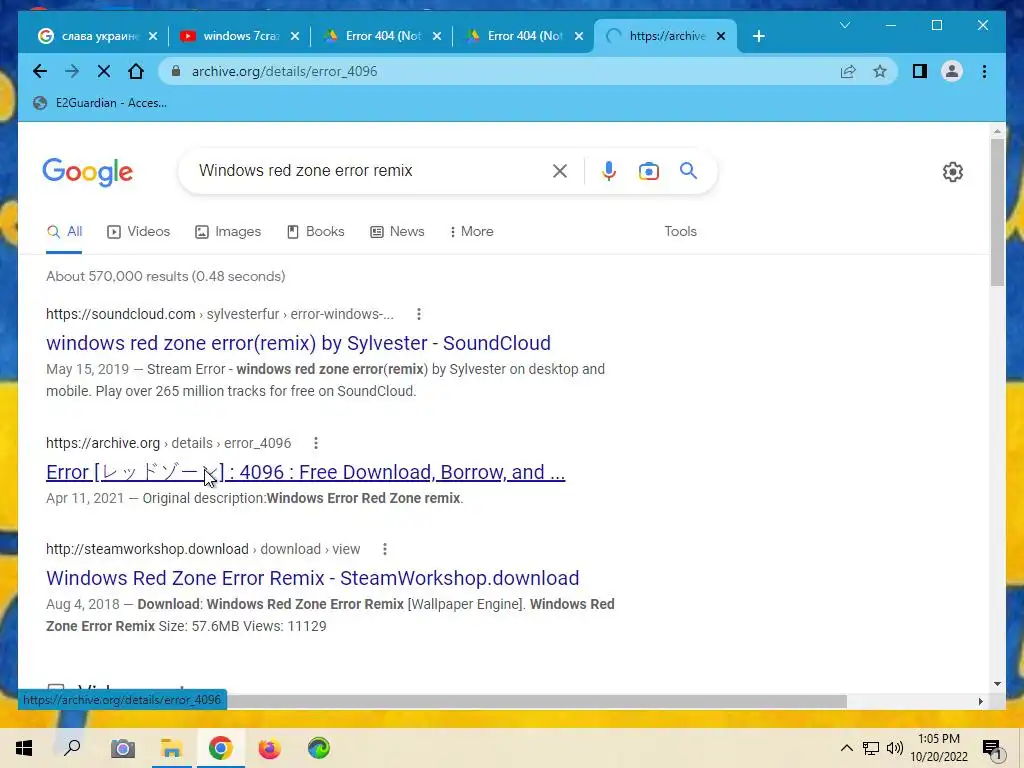Screen dimensions: 1024x768
Task: Open the E2Guardian bookmark
Action: coord(100,103)
